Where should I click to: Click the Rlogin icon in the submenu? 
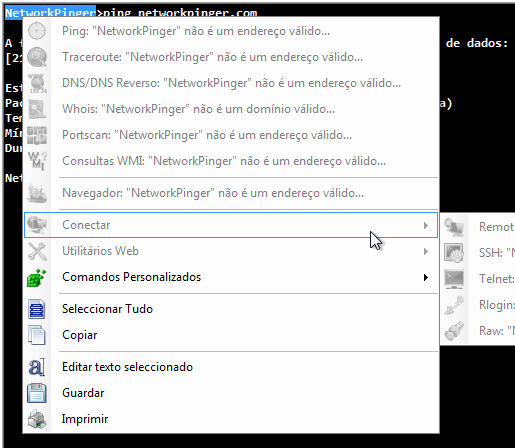pyautogui.click(x=454, y=305)
